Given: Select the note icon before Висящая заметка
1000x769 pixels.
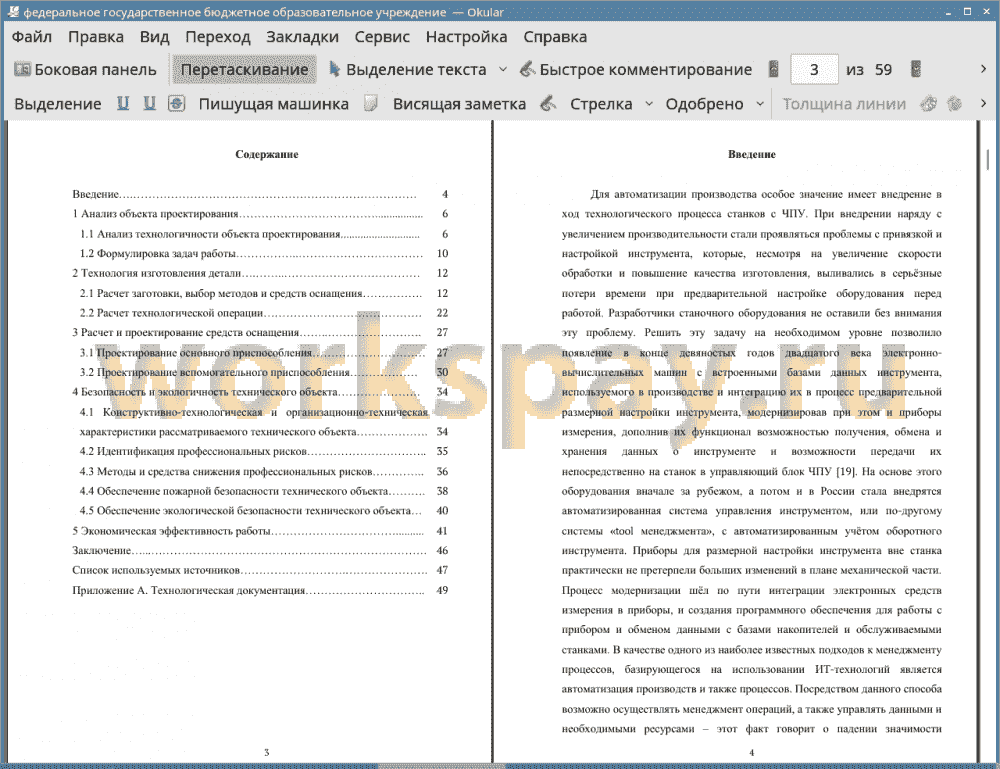Looking at the screenshot, I should pos(371,103).
